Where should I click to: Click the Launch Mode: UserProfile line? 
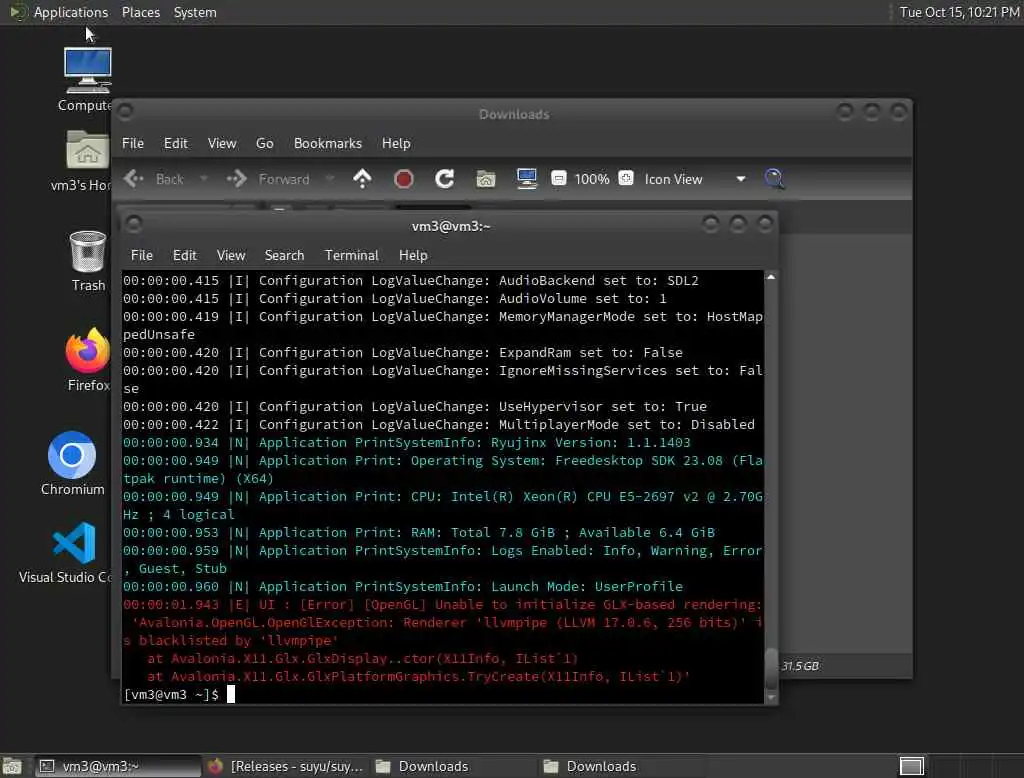[403, 587]
